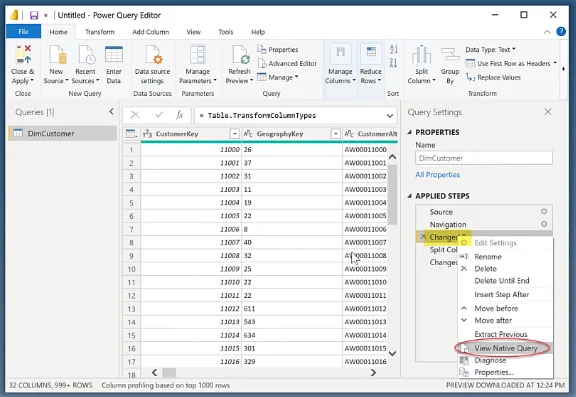Open the GeographyKey column filter dropdown
576x397 pixels.
pyautogui.click(x=335, y=134)
